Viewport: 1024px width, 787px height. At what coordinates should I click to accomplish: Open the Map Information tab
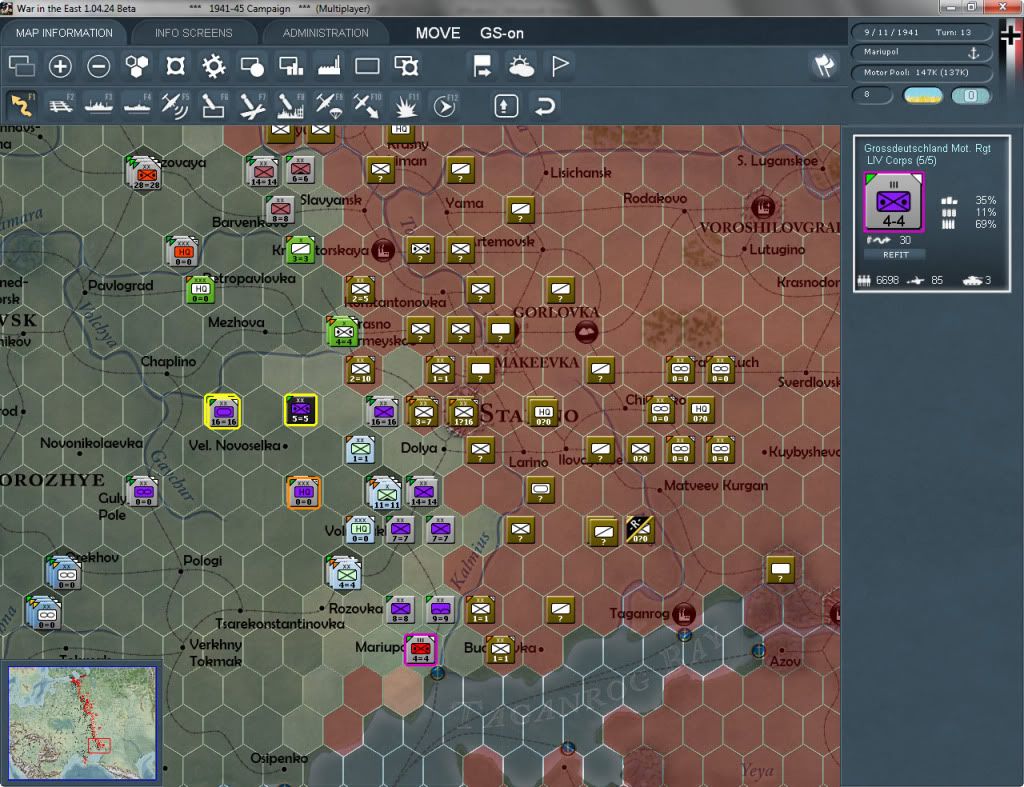pyautogui.click(x=64, y=33)
